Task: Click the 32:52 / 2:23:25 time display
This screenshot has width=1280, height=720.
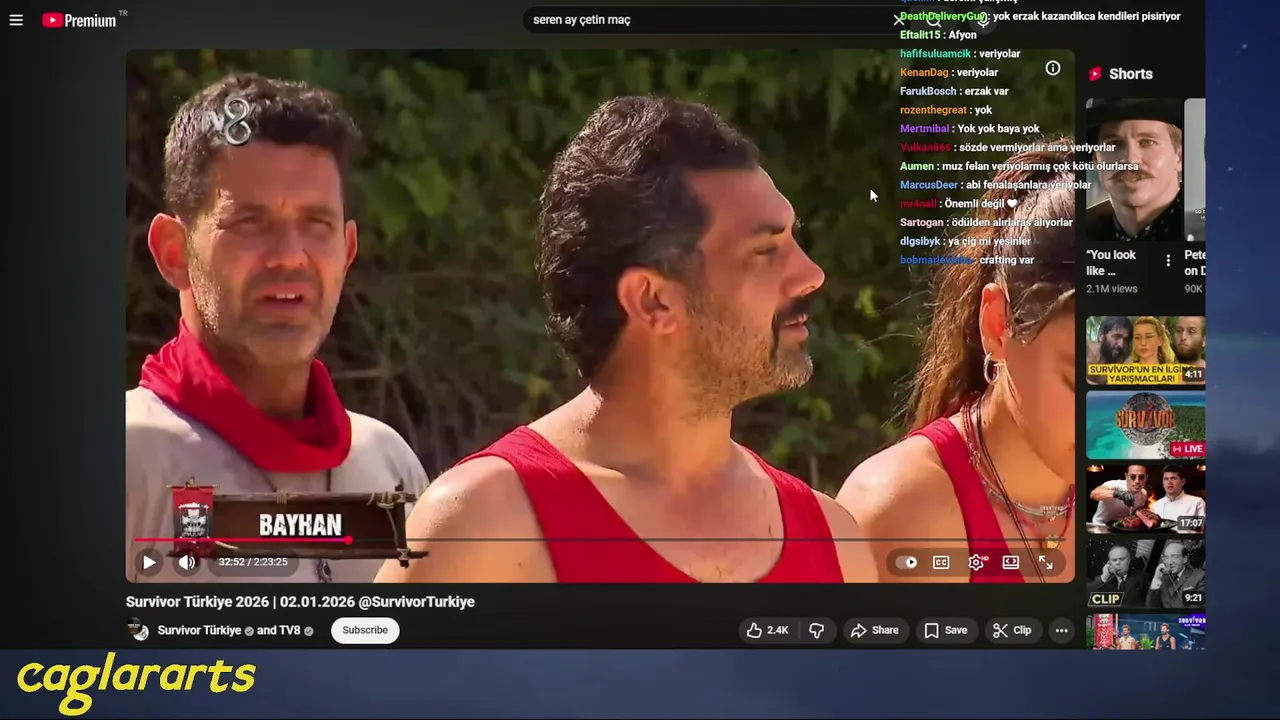Action: pyautogui.click(x=253, y=562)
